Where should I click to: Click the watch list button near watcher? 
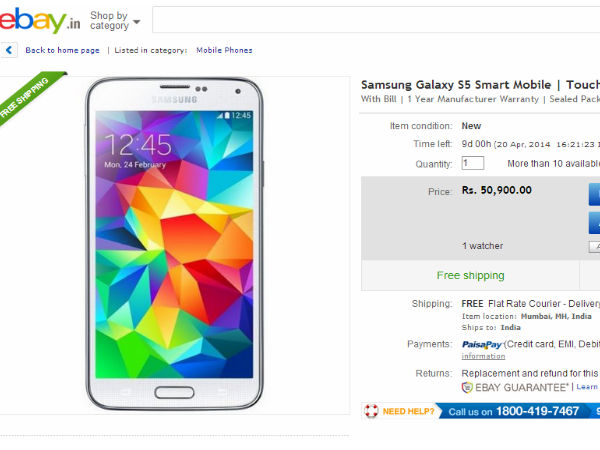point(594,246)
